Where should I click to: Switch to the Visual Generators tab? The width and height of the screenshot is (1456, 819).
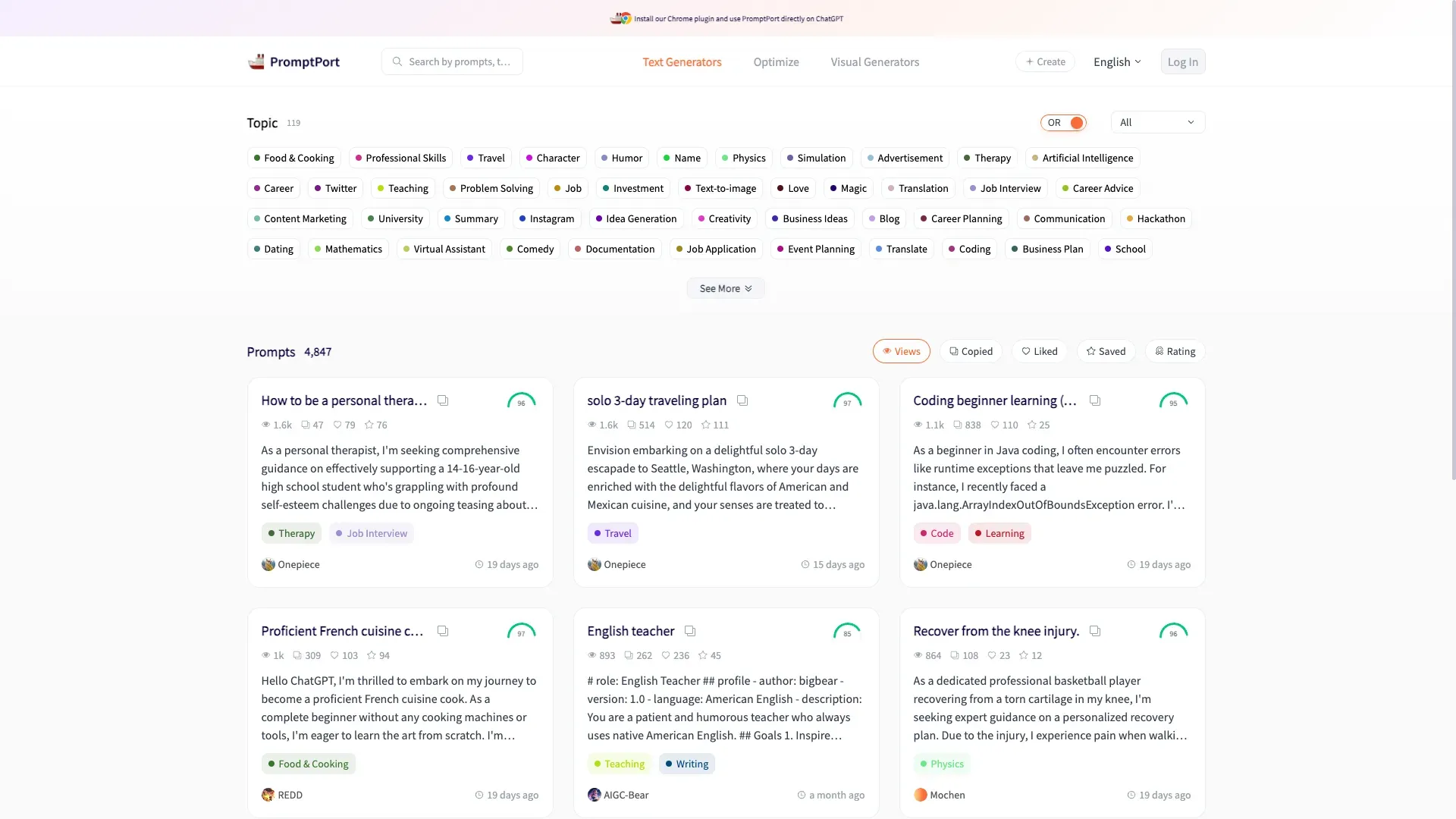tap(874, 61)
